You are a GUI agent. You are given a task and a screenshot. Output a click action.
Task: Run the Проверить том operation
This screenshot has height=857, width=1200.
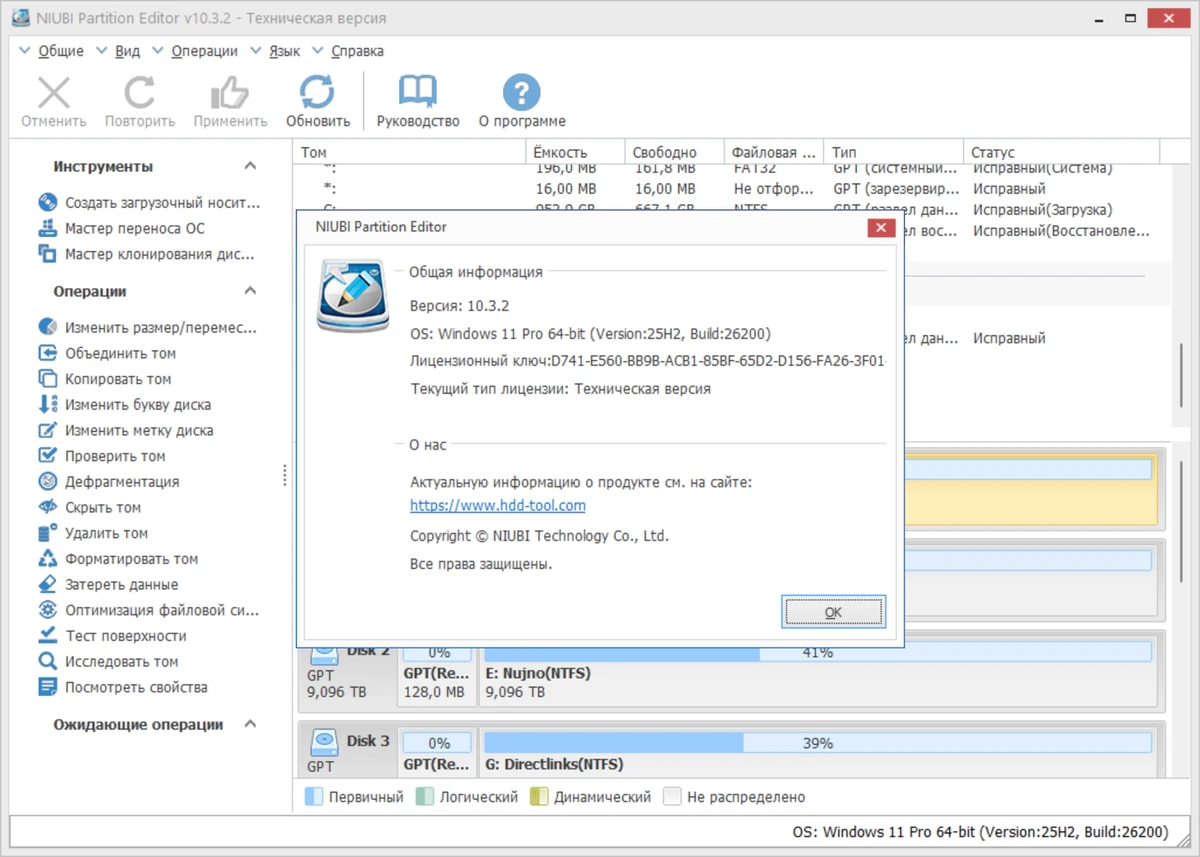(102, 456)
